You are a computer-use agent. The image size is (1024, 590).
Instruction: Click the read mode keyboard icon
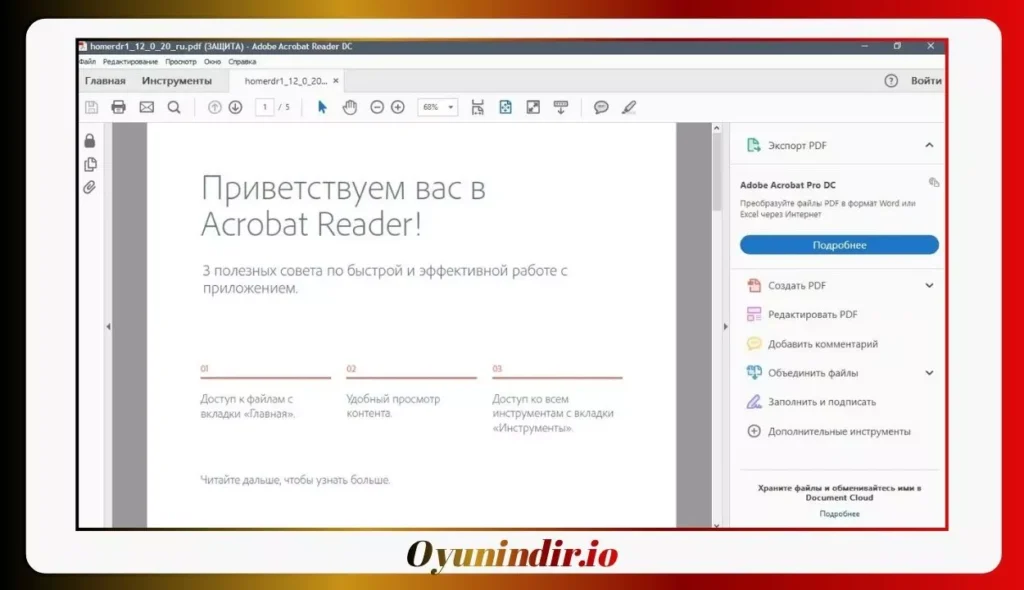pos(560,107)
